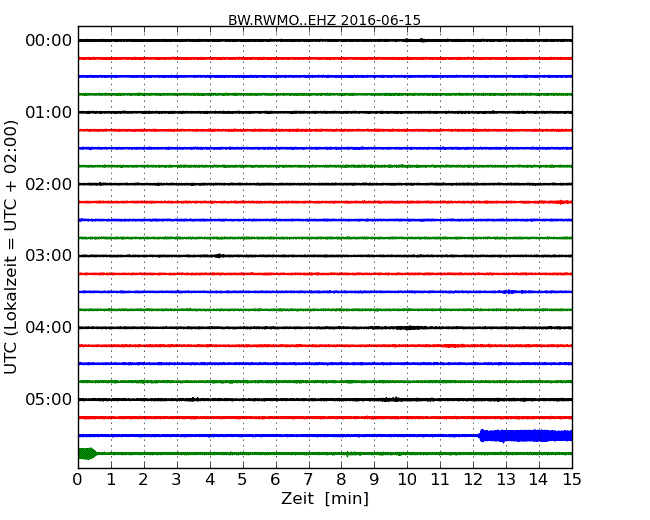Select the 00:00 time label
The image size is (650, 520).
coord(49,41)
